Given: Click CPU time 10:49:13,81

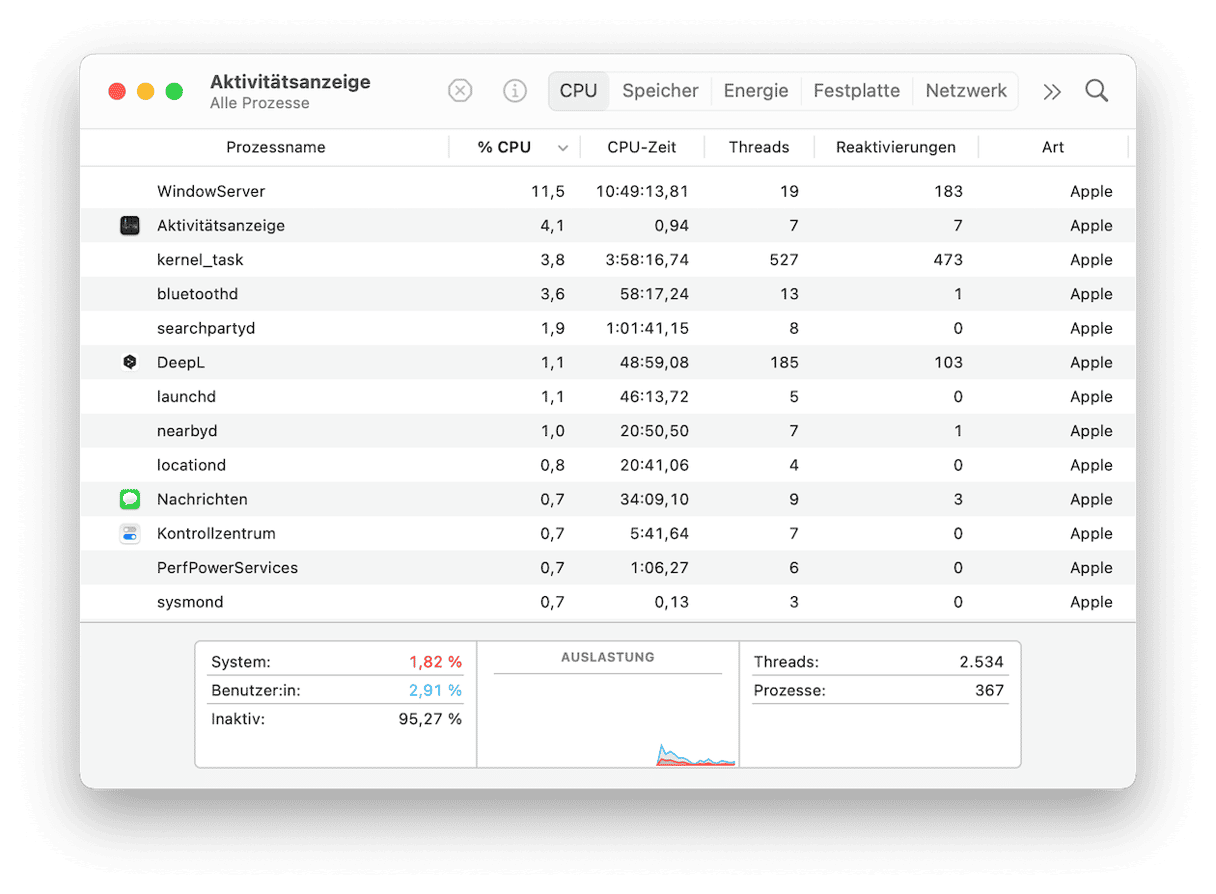Looking at the screenshot, I should click(642, 191).
